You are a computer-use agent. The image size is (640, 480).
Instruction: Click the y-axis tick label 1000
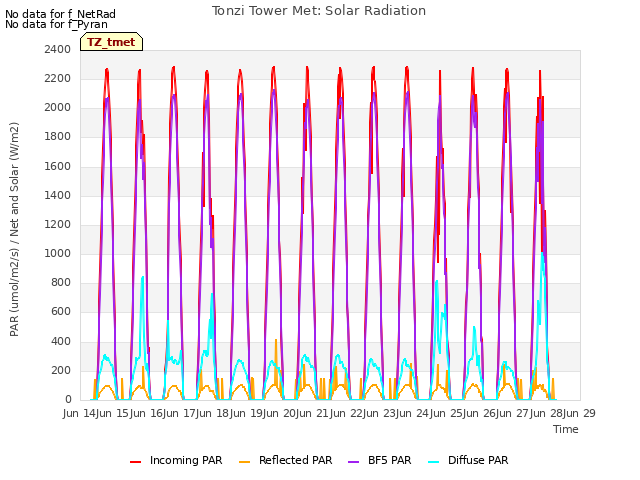click(x=58, y=253)
